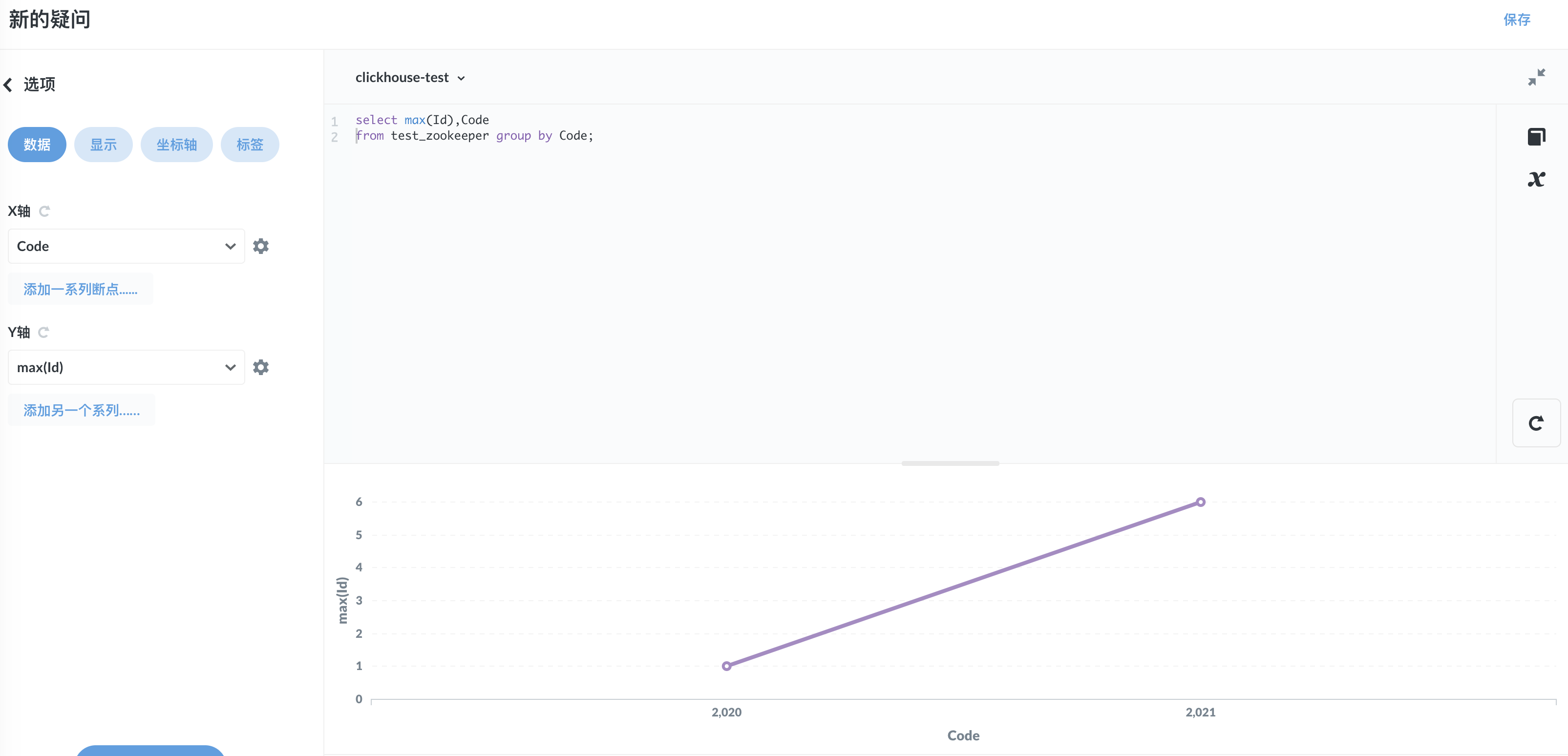Click the 2,021 x-axis tick label
Viewport: 1568px width, 756px height.
(x=1200, y=712)
